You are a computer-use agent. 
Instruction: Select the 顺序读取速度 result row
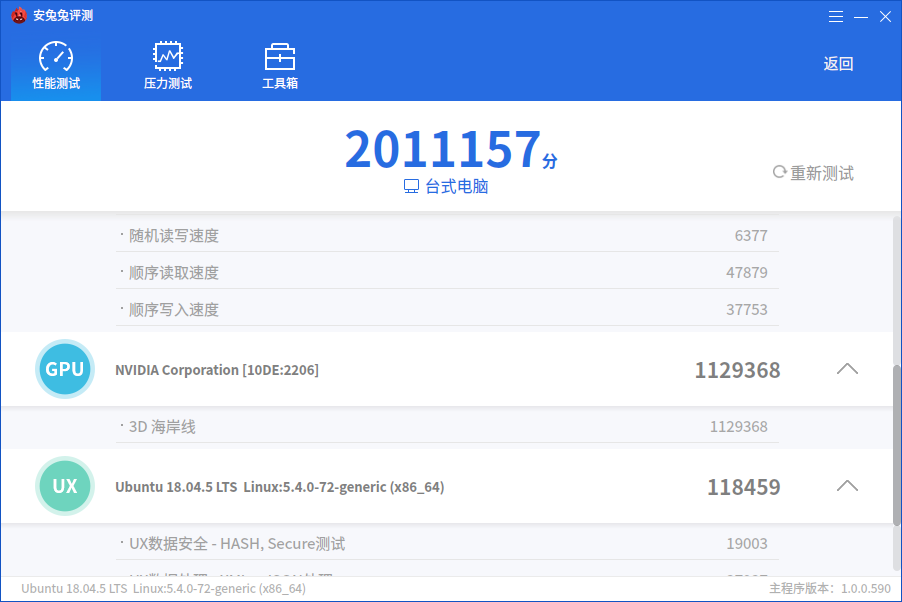[x=447, y=272]
